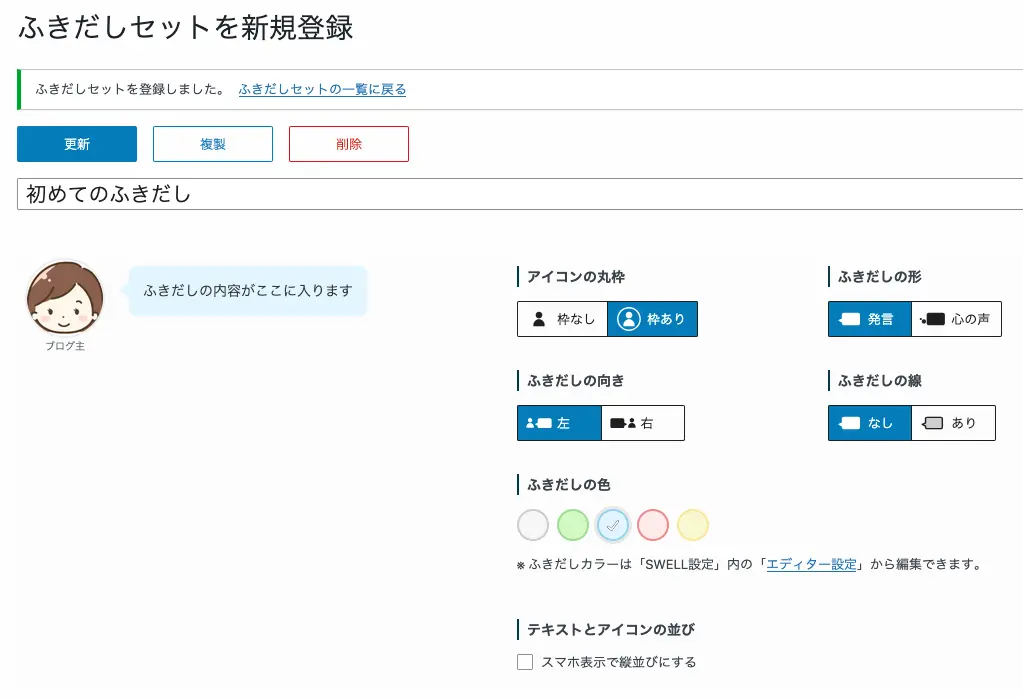1023x698 pixels.
Task: Set balloon direction to 左
Action: coord(559,423)
